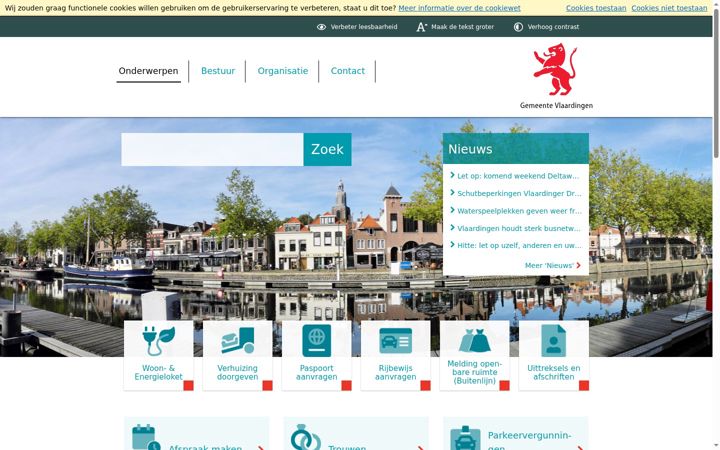The image size is (720, 450).
Task: Click the 'Uittreksels en afschriften' tile label
Action: pyautogui.click(x=553, y=372)
